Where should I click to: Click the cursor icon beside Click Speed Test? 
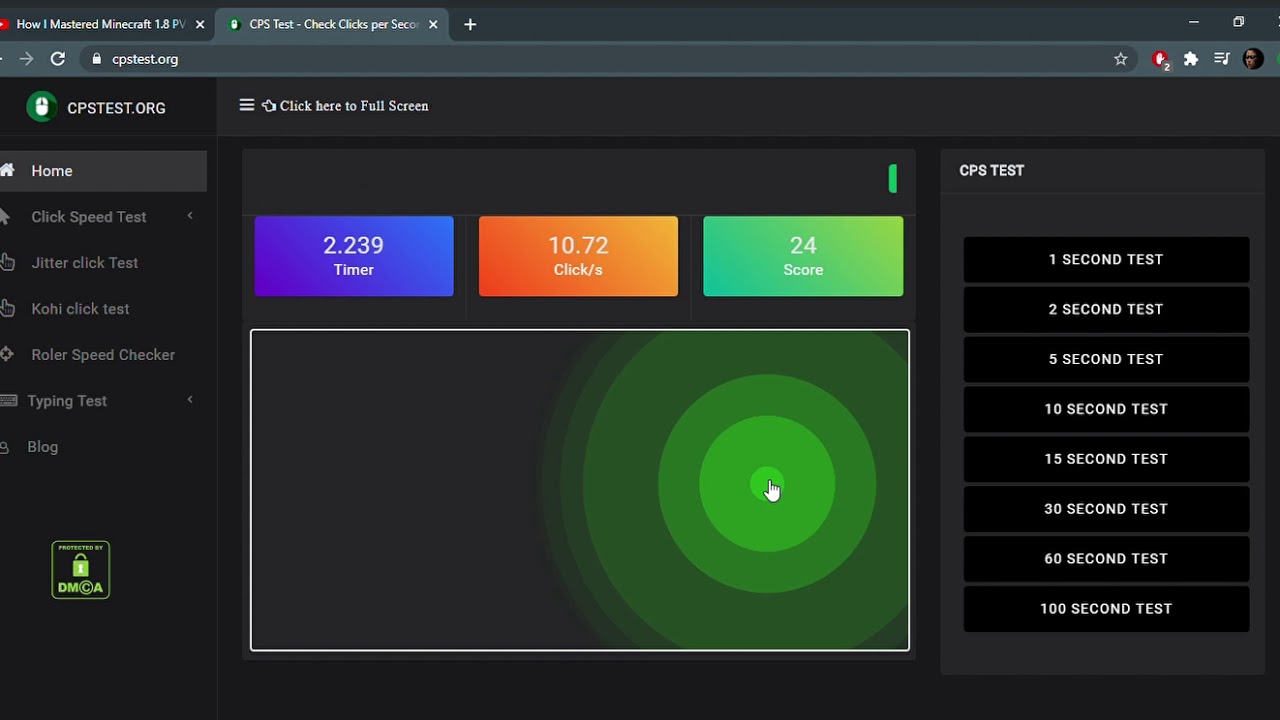(5, 217)
